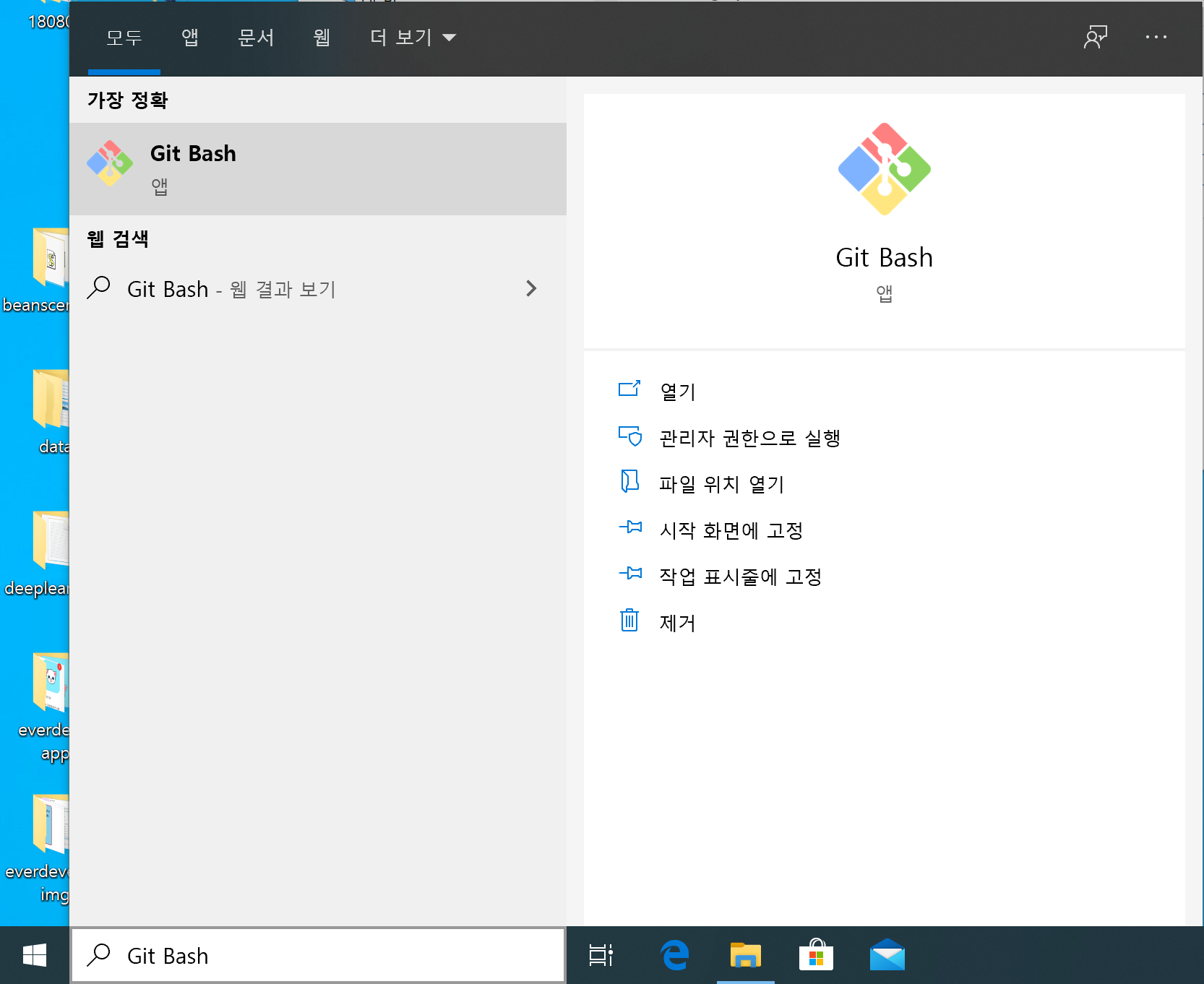Open Task View on the taskbar
Image resolution: width=1204 pixels, height=984 pixels.
pos(601,955)
